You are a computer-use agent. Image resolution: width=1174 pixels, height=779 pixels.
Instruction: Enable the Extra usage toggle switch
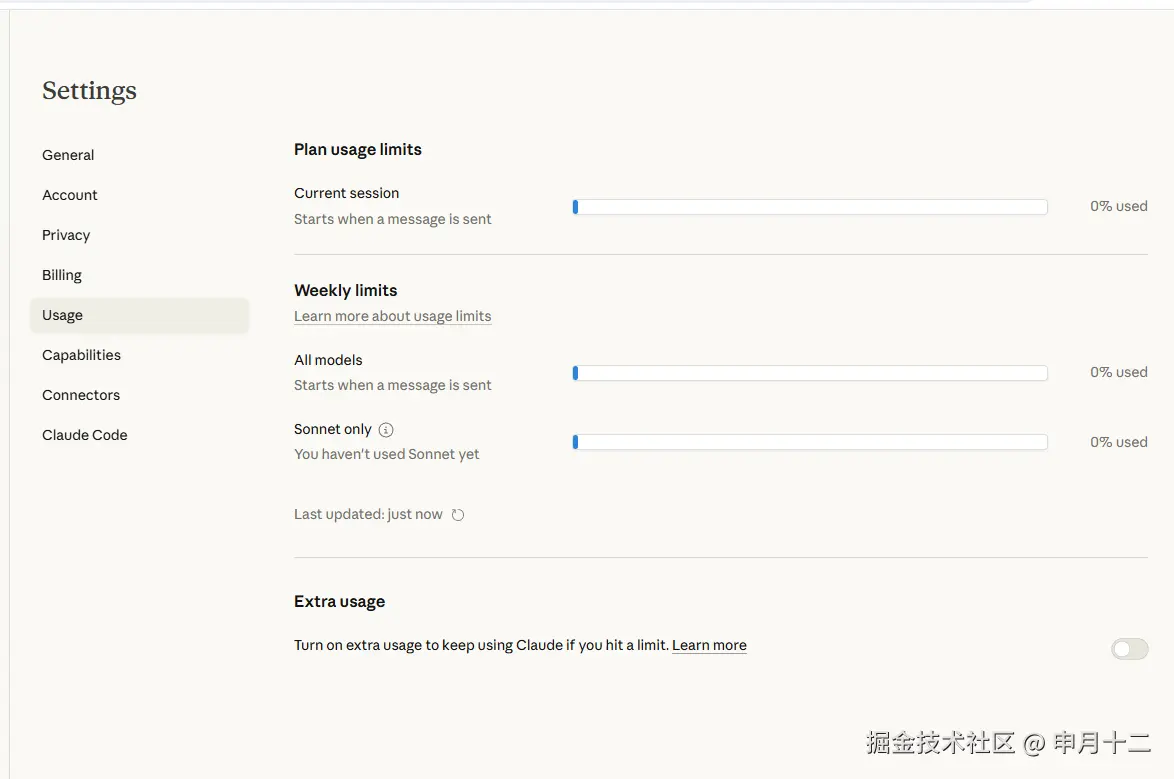1129,650
